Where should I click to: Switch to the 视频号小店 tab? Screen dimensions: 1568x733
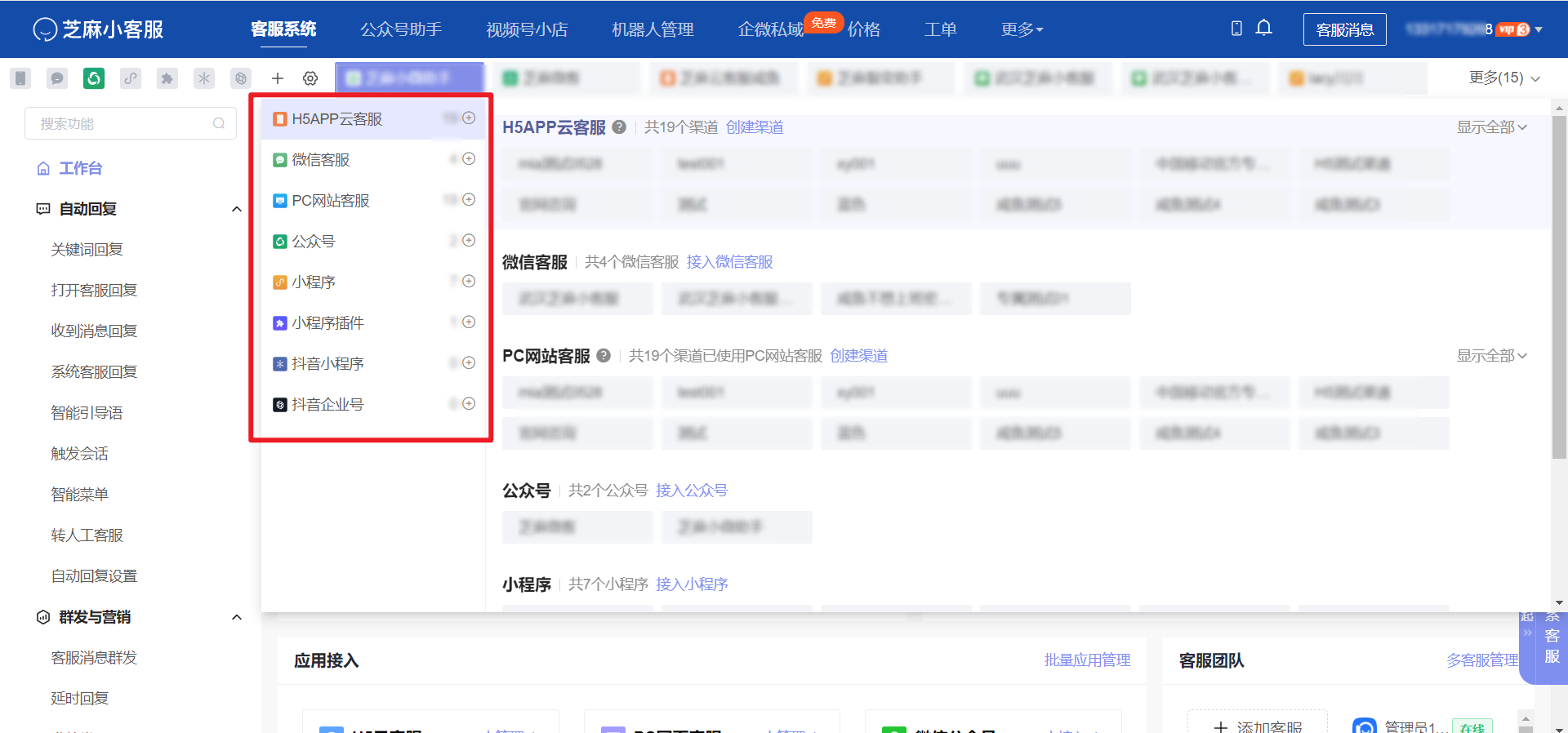point(527,29)
